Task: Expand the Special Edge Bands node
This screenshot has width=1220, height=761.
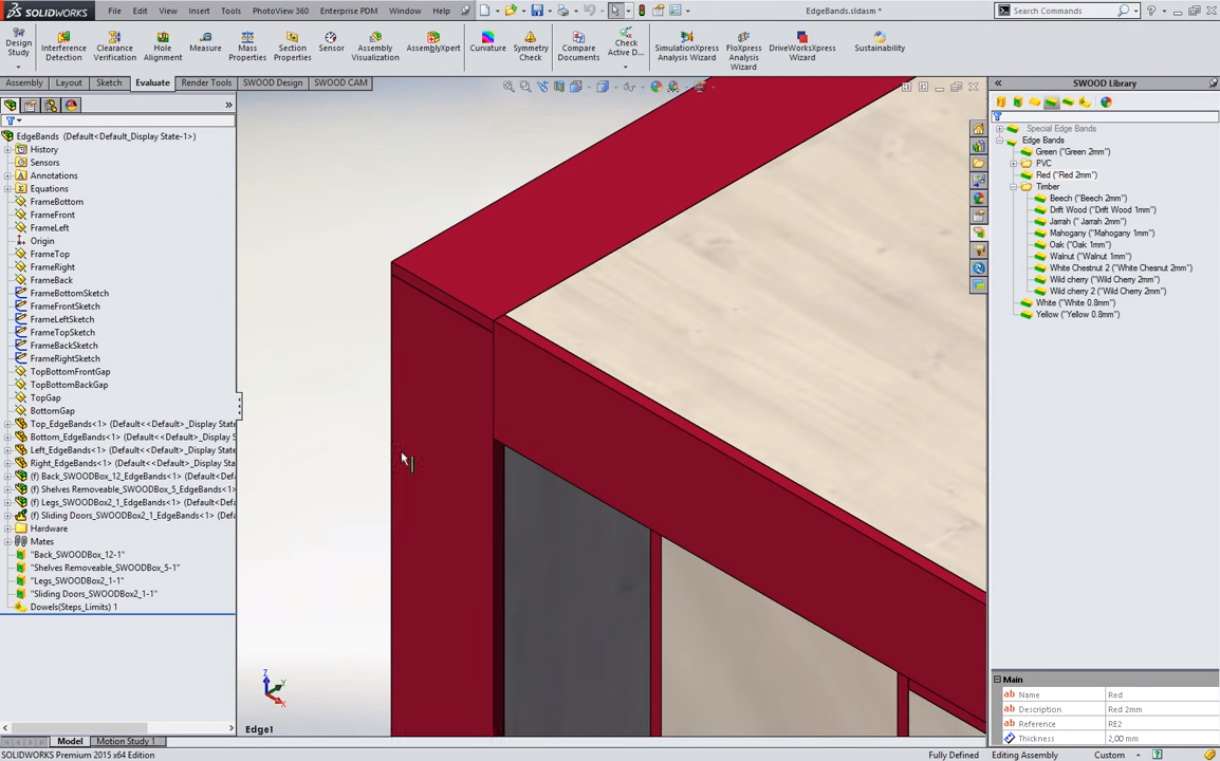Action: tap(999, 129)
